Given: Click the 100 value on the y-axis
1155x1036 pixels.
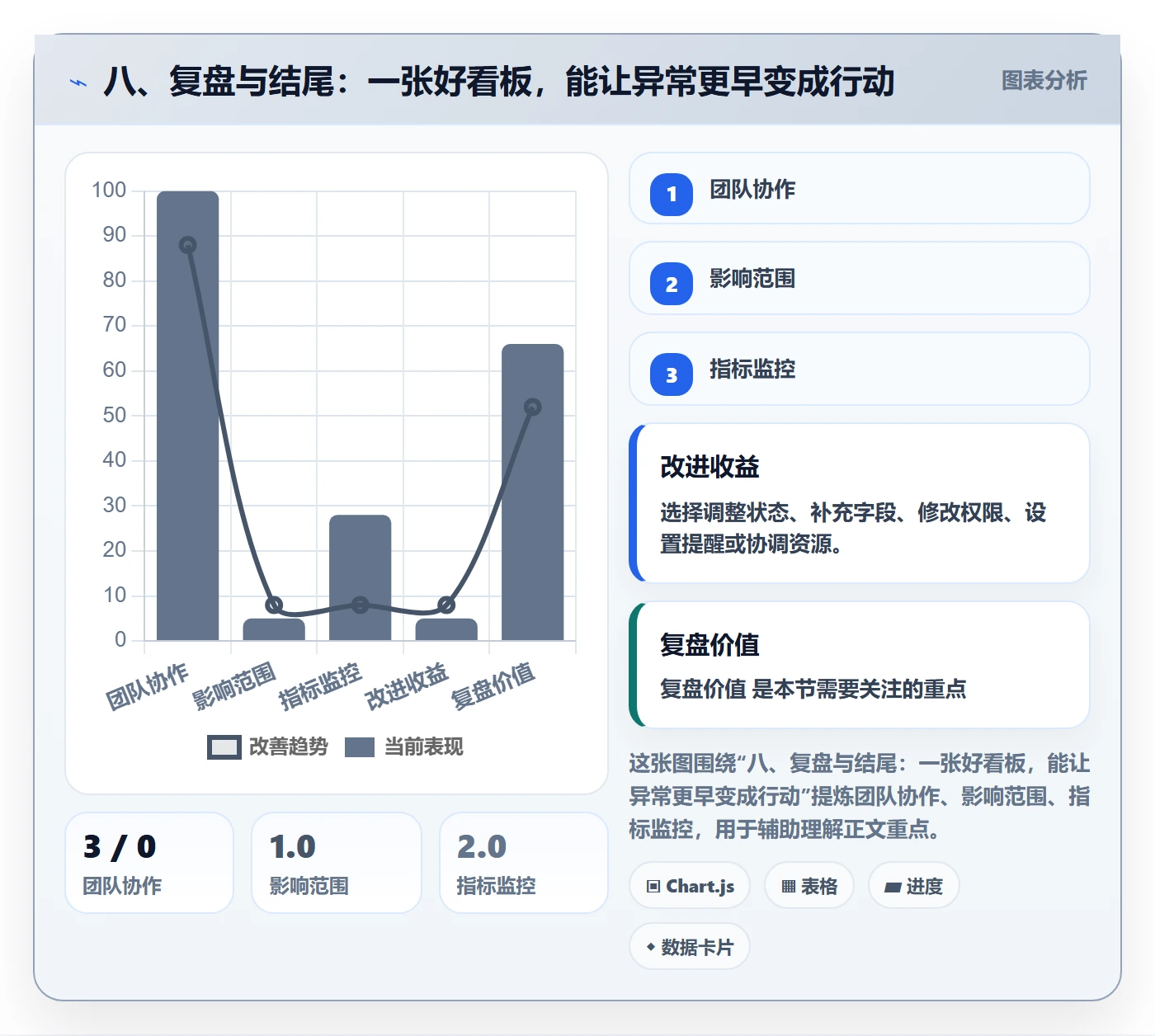Looking at the screenshot, I should click(109, 191).
